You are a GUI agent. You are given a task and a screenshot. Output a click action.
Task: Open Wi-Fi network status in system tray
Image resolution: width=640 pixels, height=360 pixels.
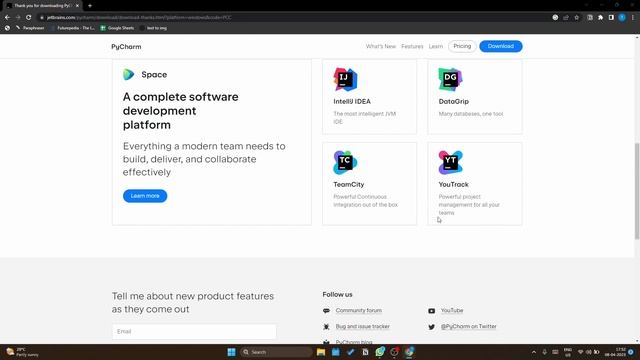click(x=580, y=352)
